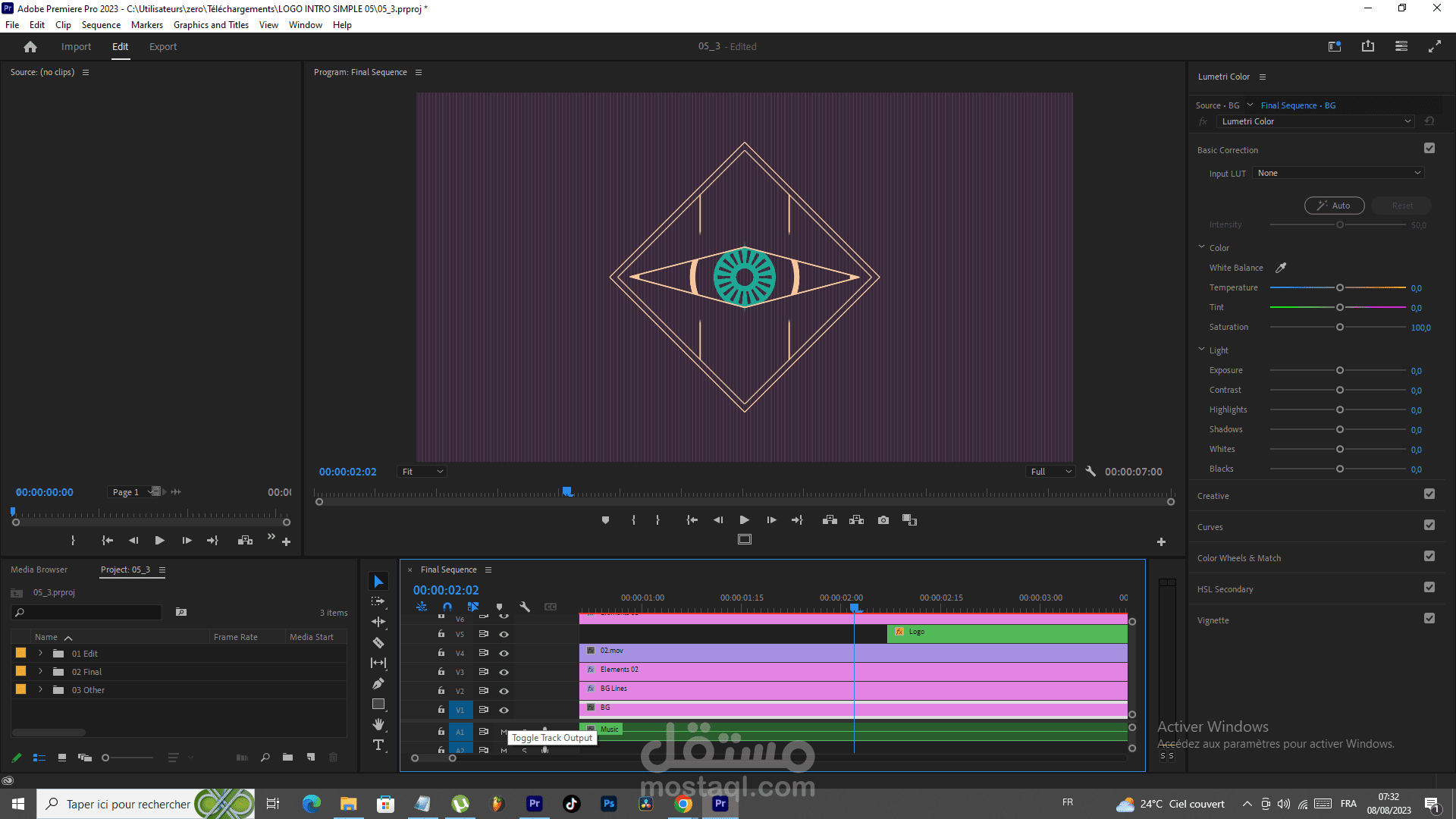The image size is (1456, 819).
Task: Open Timeline Display Settings wrench
Action: [525, 607]
